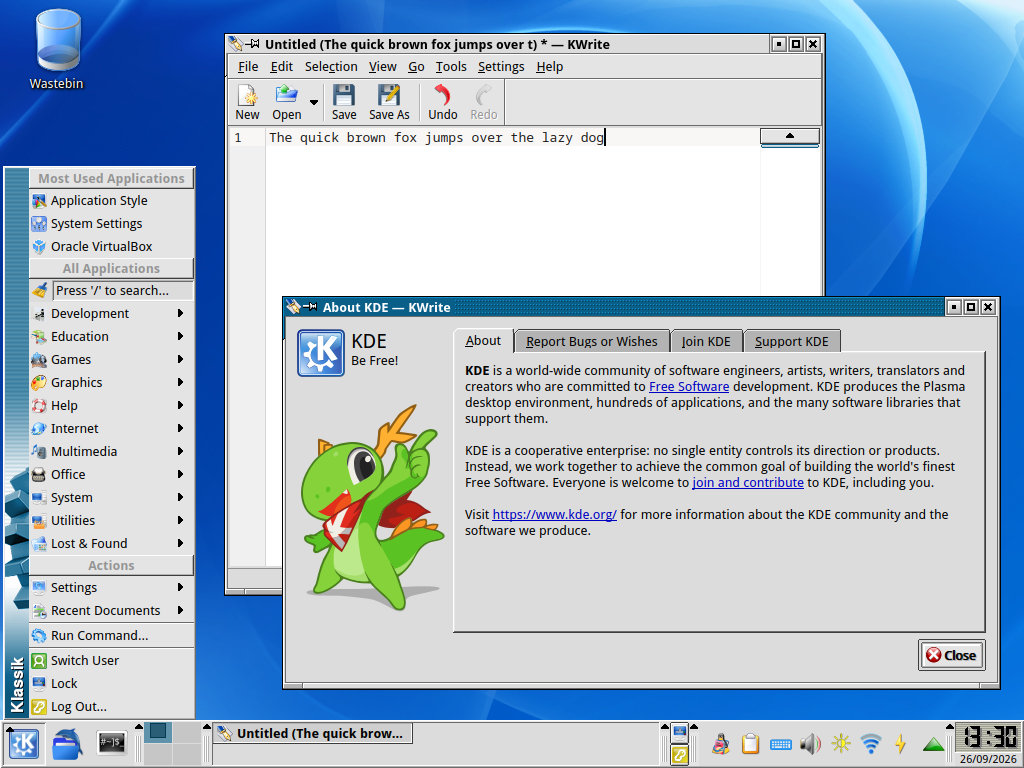Open the Selection menu

[331, 67]
